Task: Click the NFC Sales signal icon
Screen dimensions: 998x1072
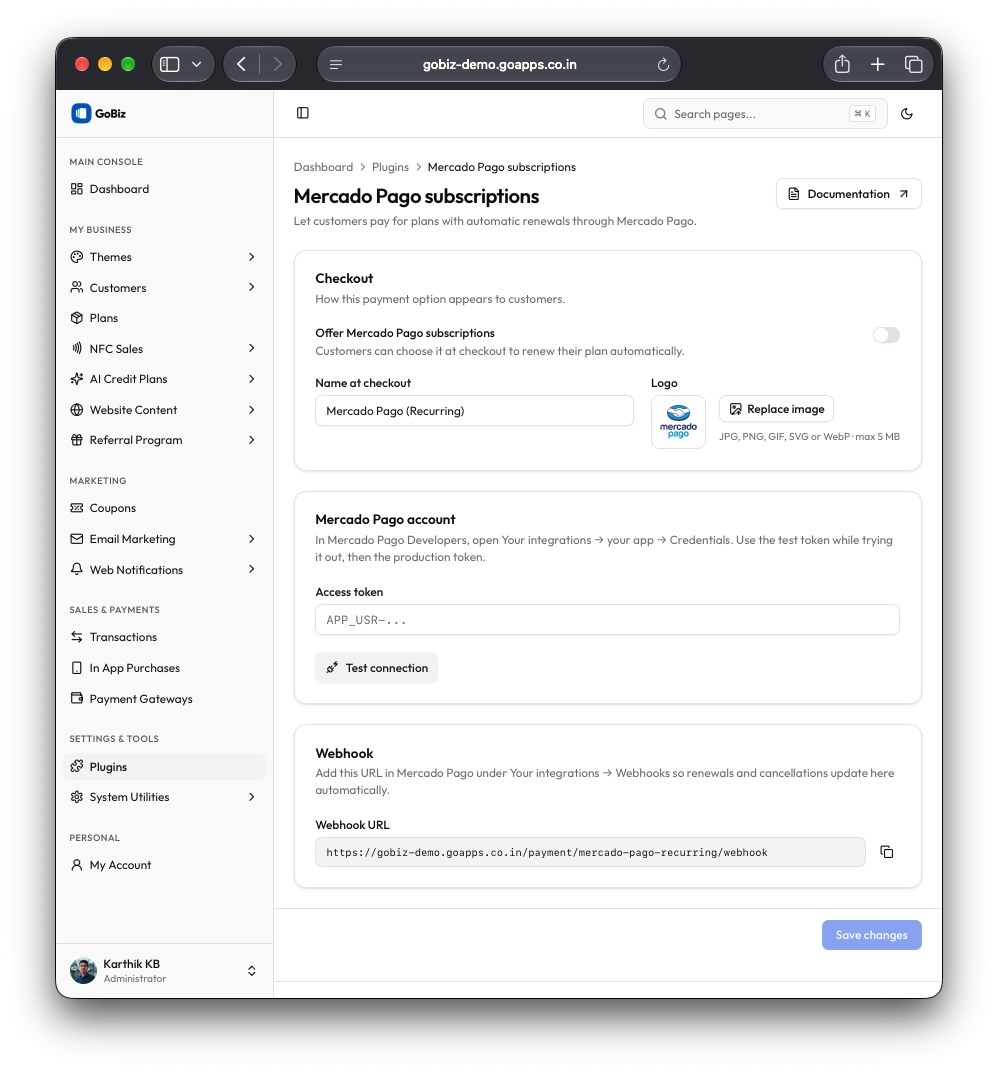Action: tap(77, 348)
